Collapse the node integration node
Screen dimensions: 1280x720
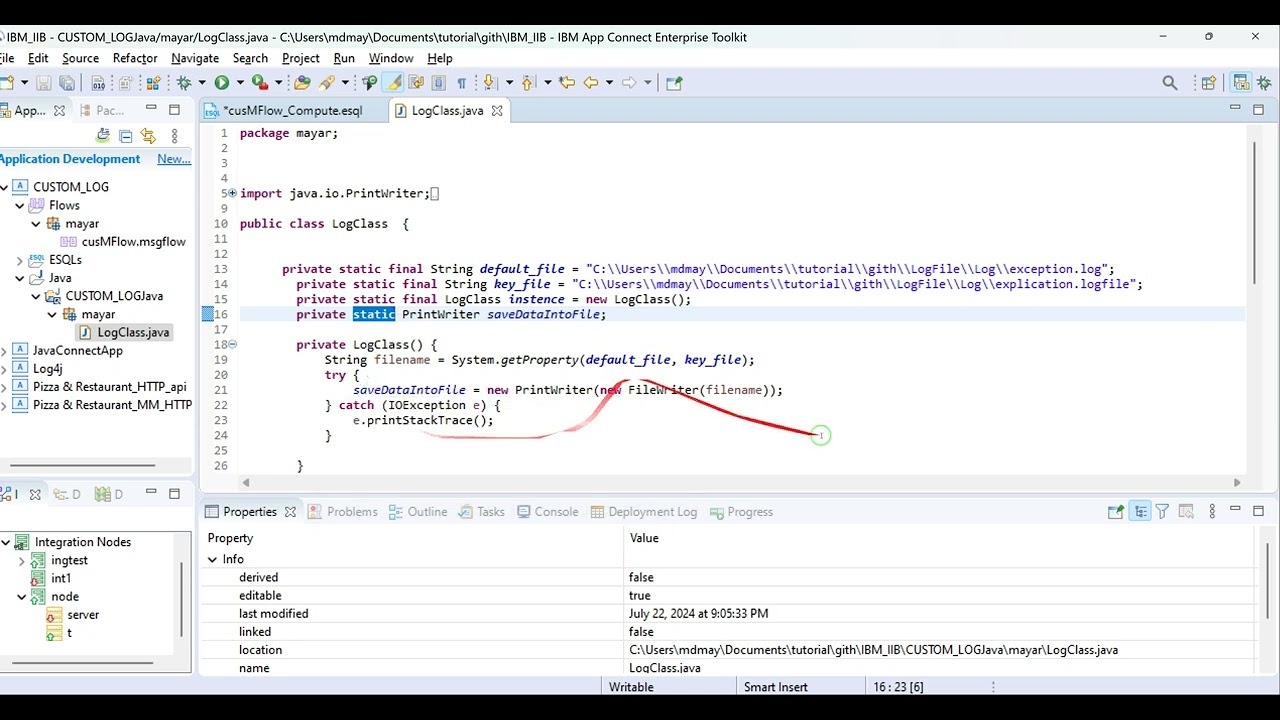pos(21,597)
